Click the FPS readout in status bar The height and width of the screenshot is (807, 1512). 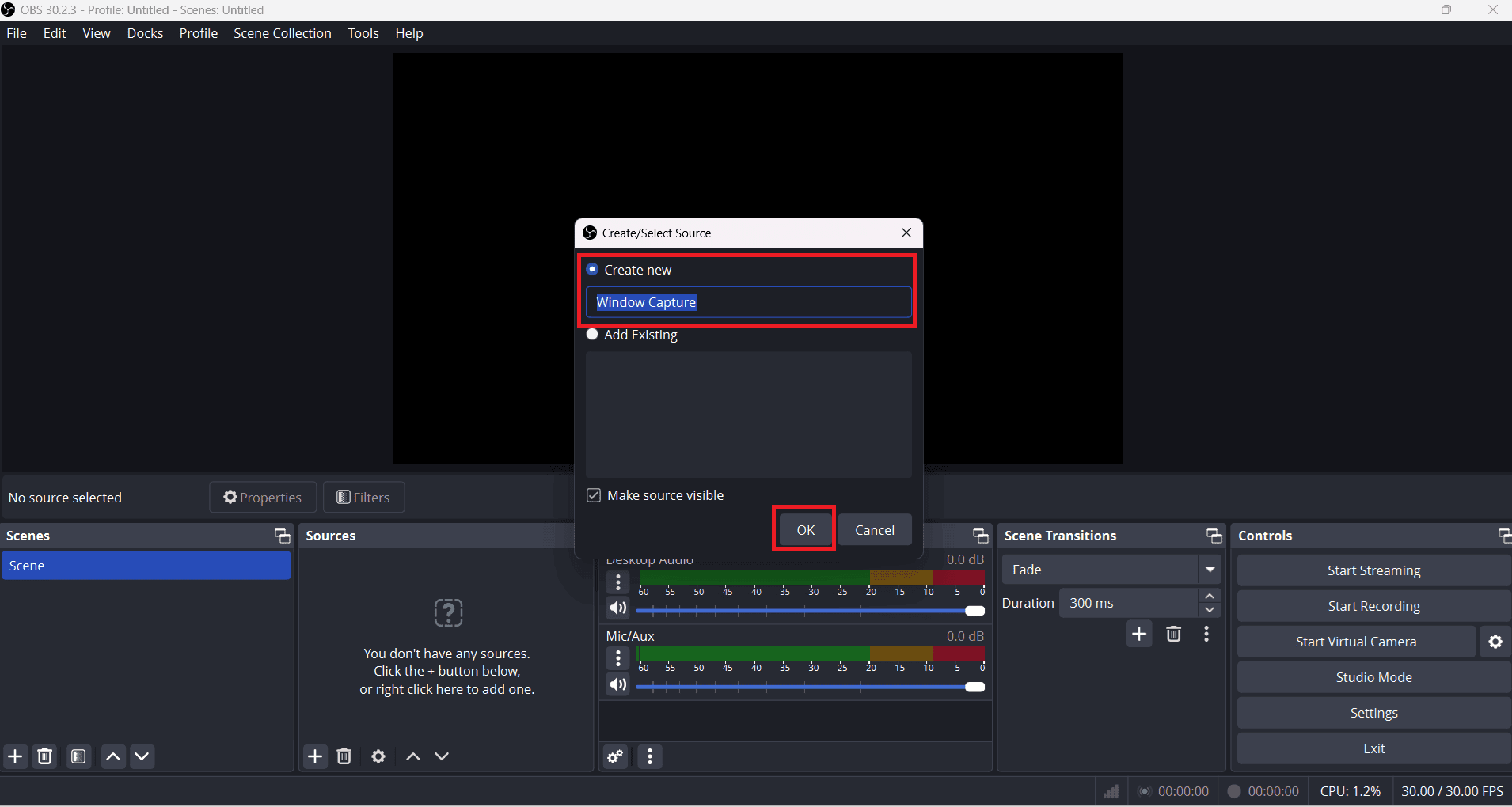(1452, 791)
